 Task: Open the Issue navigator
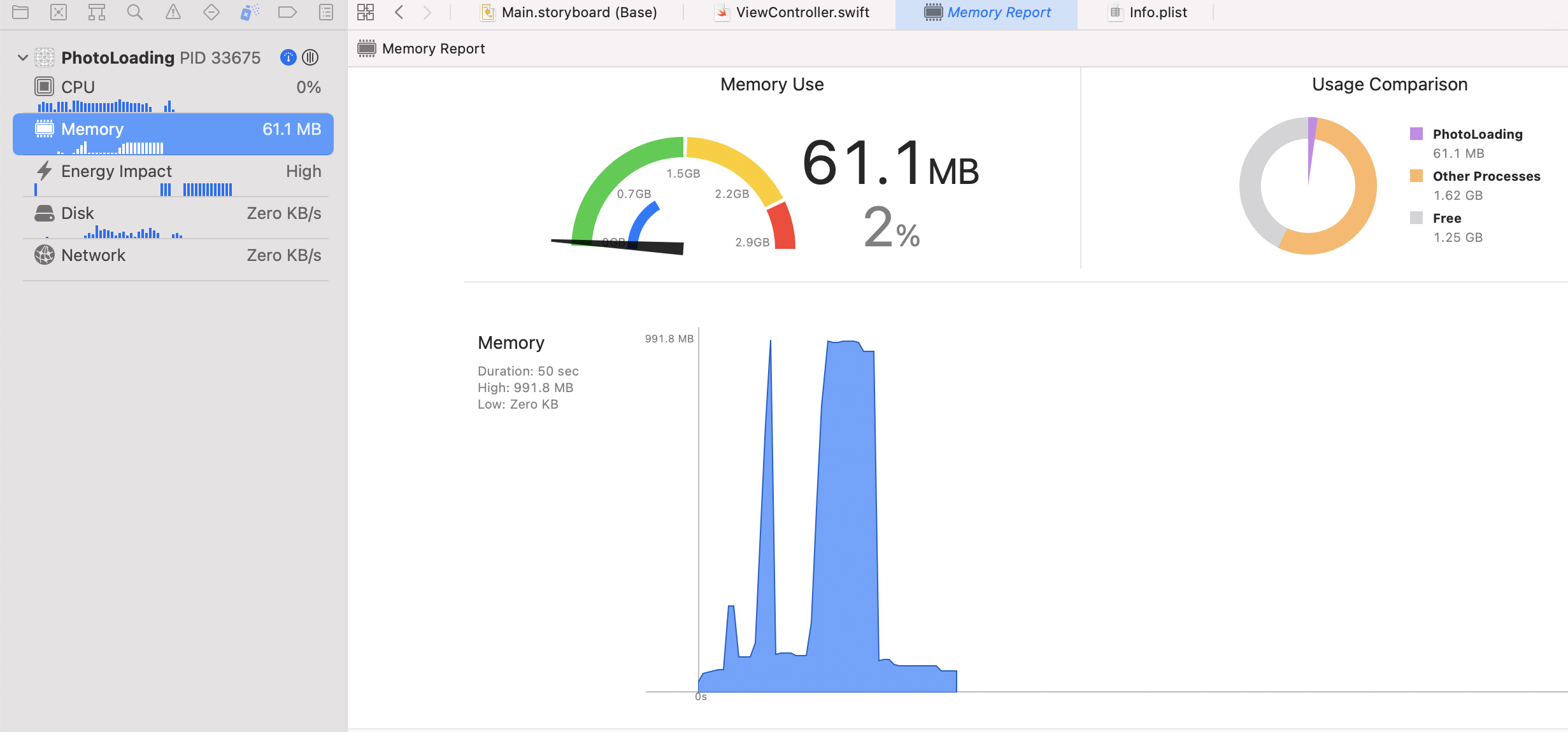click(x=173, y=11)
